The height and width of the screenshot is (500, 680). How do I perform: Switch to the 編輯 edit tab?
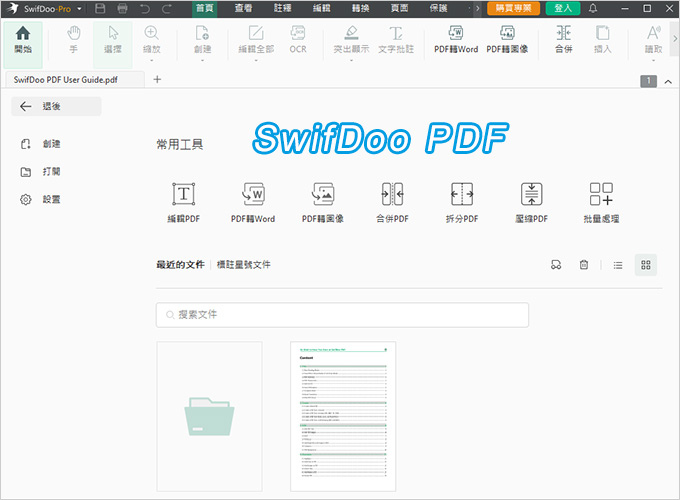(321, 8)
